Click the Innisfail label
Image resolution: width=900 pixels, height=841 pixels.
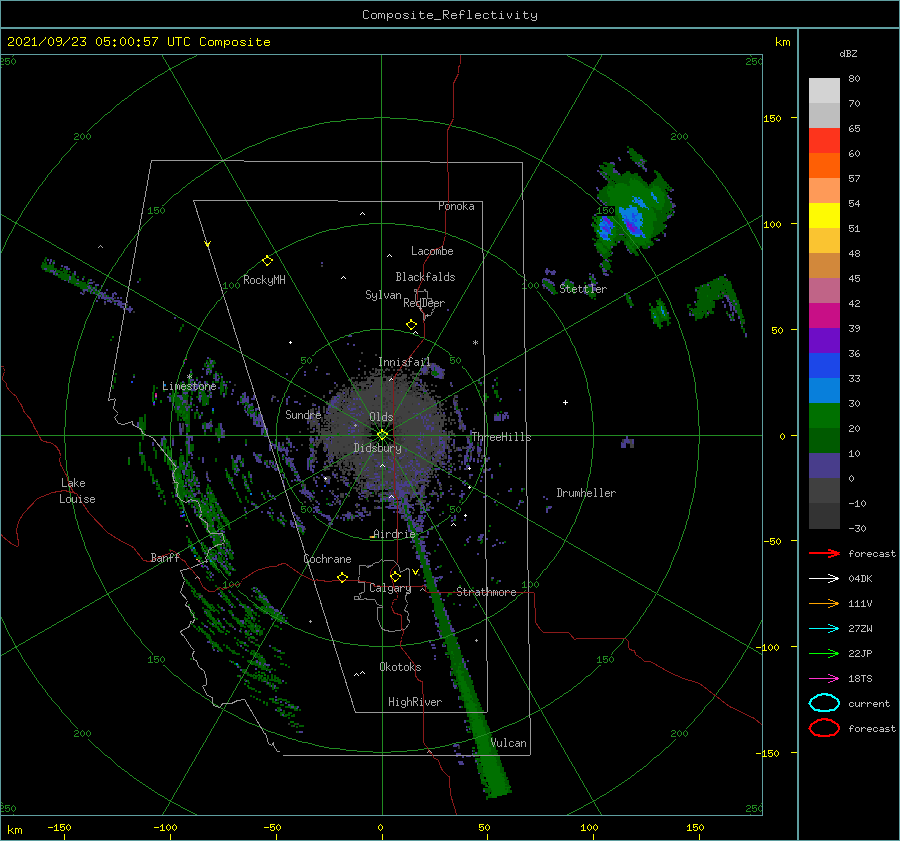tap(404, 362)
